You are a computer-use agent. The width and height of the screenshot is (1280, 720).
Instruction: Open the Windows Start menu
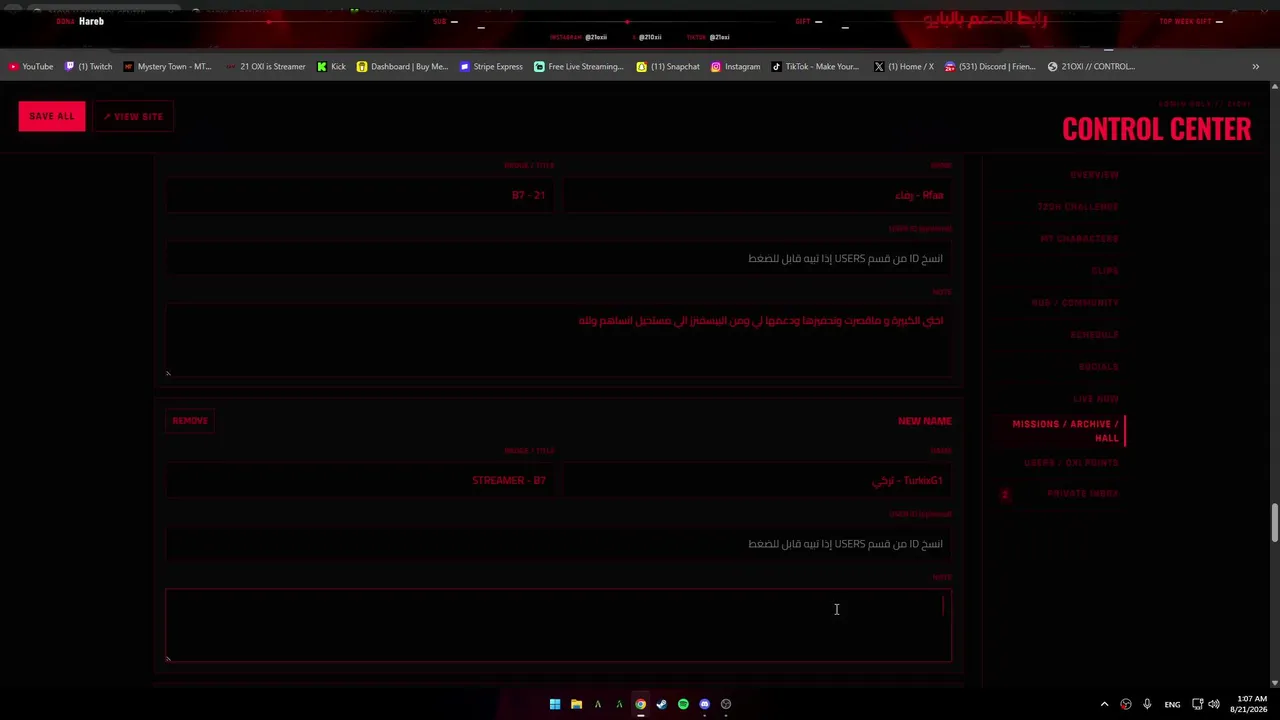click(555, 704)
